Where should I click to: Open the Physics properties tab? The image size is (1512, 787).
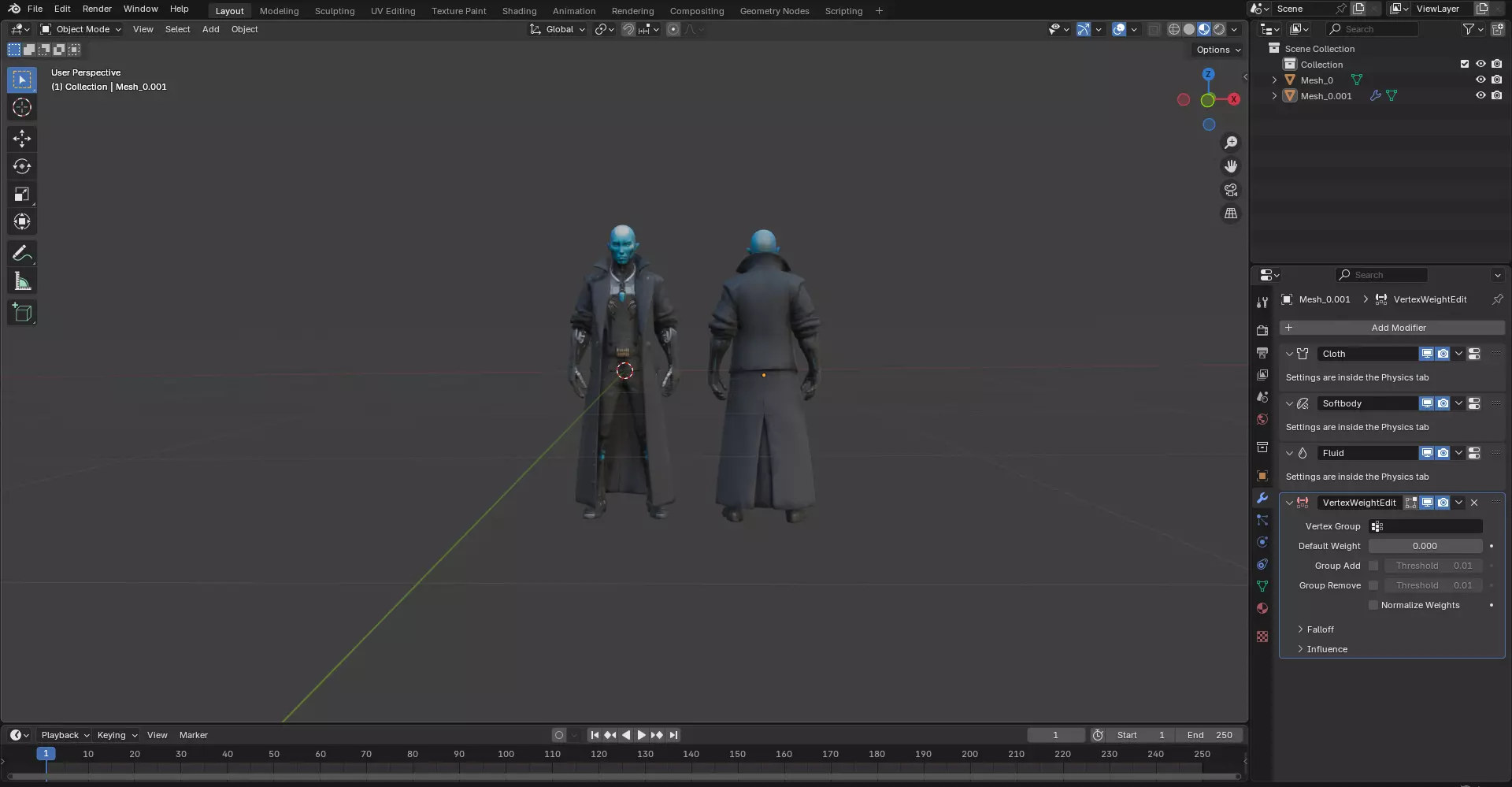coord(1262,542)
